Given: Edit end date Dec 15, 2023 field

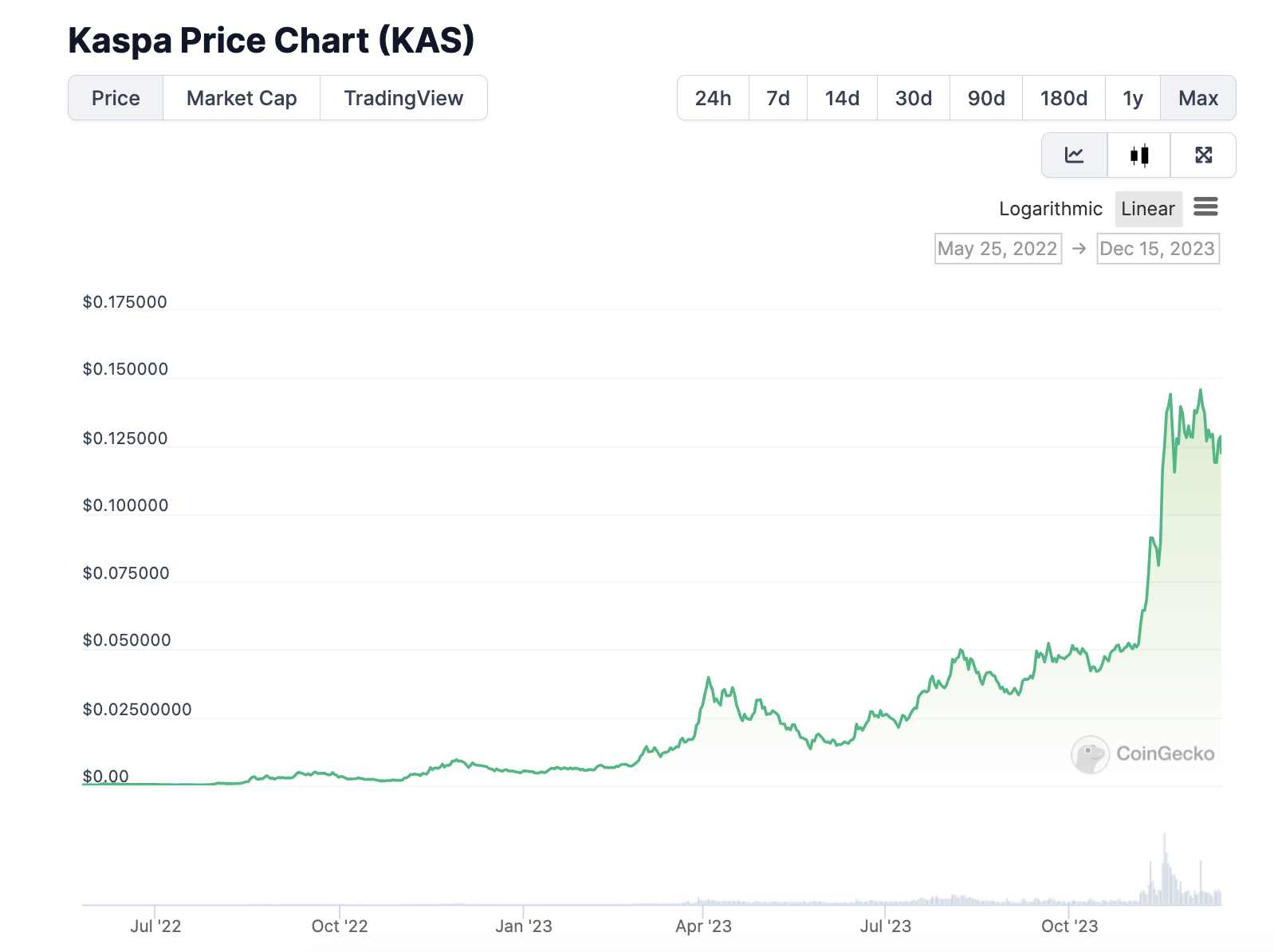Looking at the screenshot, I should [1158, 249].
